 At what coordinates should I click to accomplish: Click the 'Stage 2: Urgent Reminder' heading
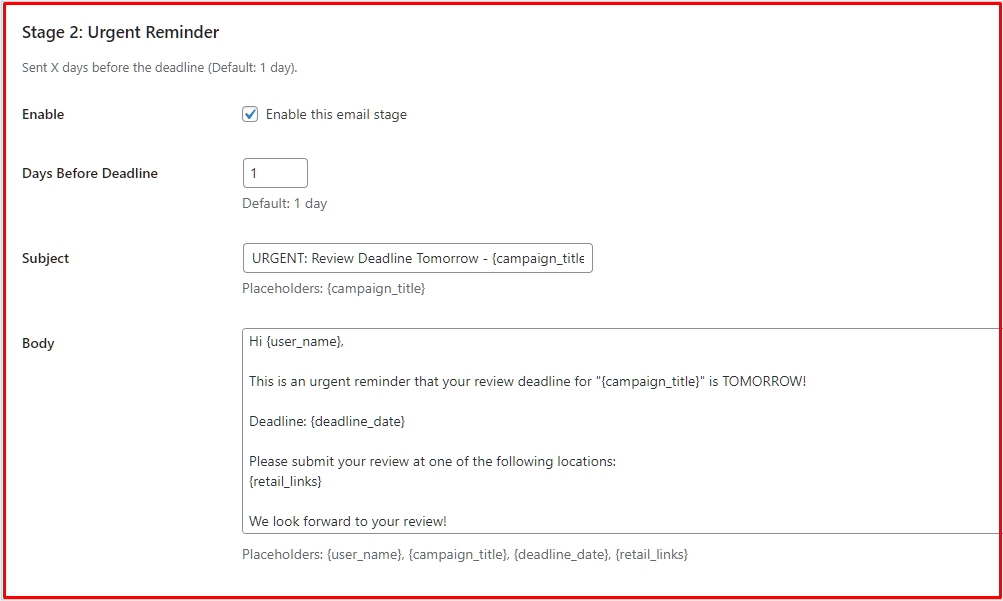[x=120, y=32]
